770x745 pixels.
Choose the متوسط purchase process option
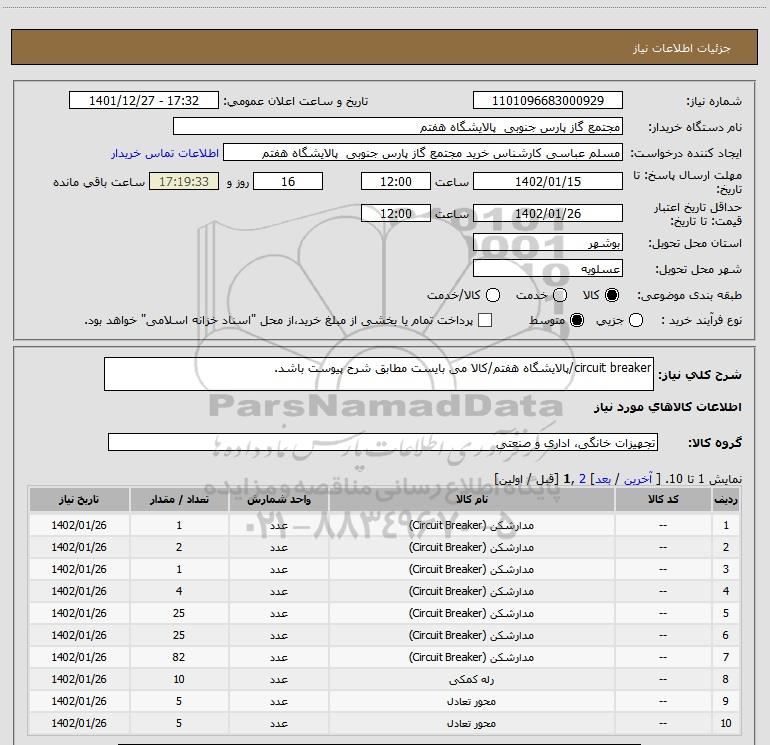[577, 320]
